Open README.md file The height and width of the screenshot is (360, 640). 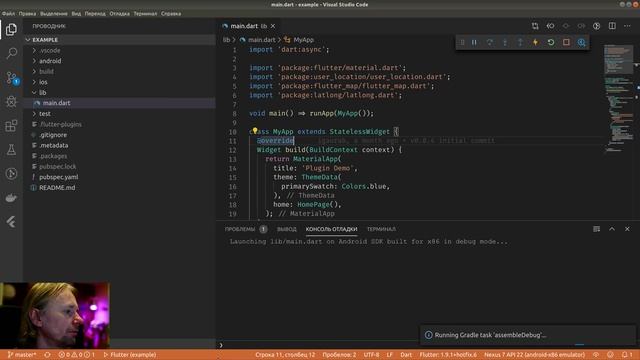click(x=57, y=188)
